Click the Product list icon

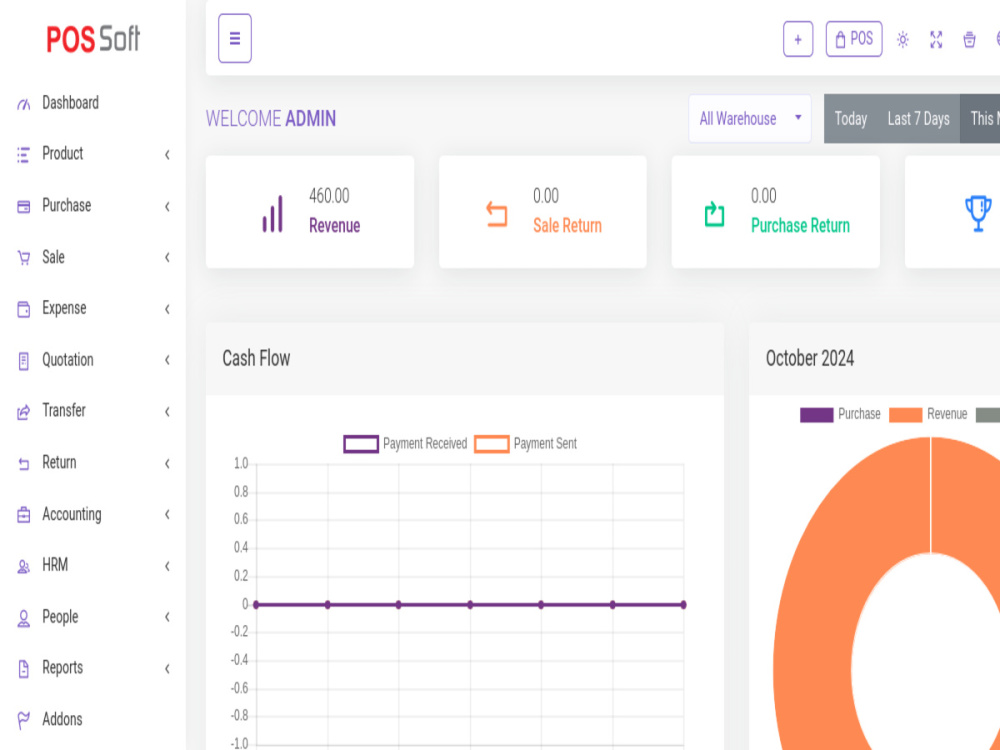point(24,154)
